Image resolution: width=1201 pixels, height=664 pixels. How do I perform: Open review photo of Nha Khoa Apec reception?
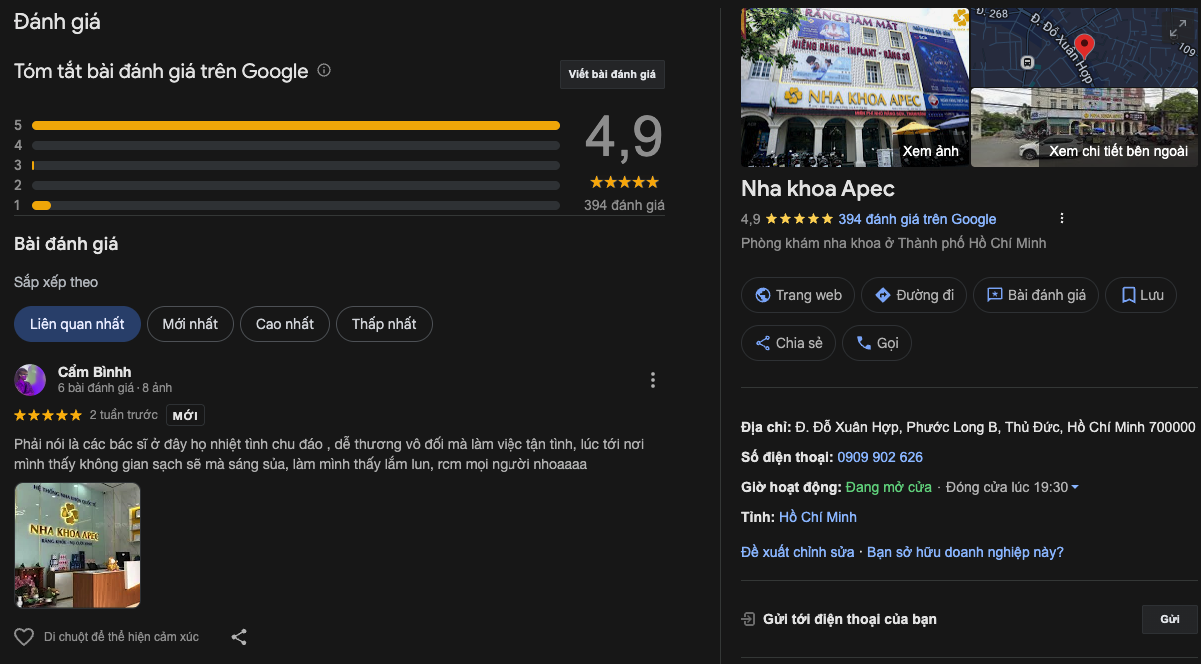pyautogui.click(x=77, y=545)
